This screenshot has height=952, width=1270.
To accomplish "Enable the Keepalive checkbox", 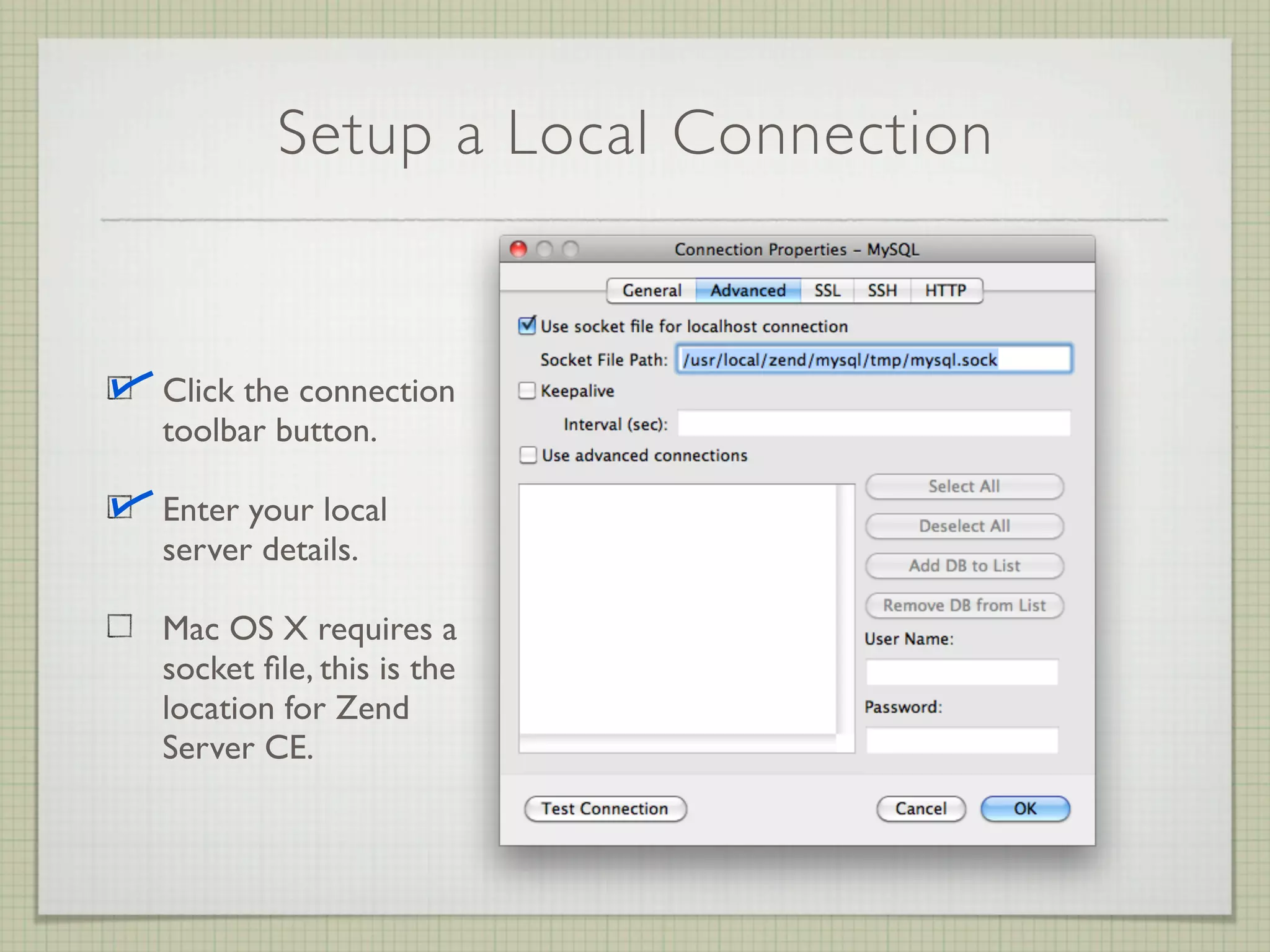I will pyautogui.click(x=527, y=390).
